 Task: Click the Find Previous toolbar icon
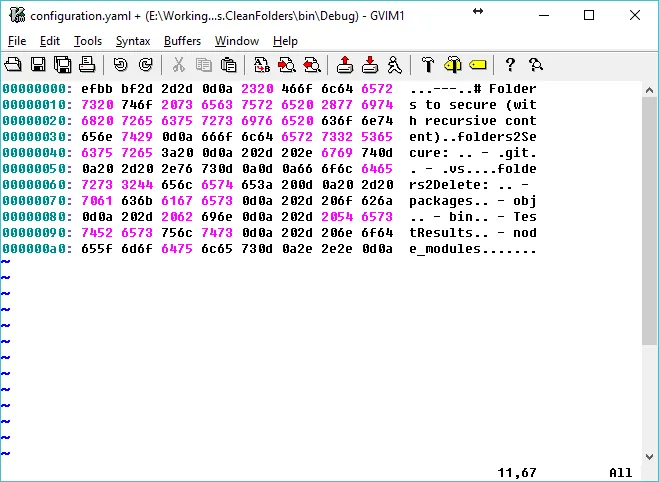312,65
